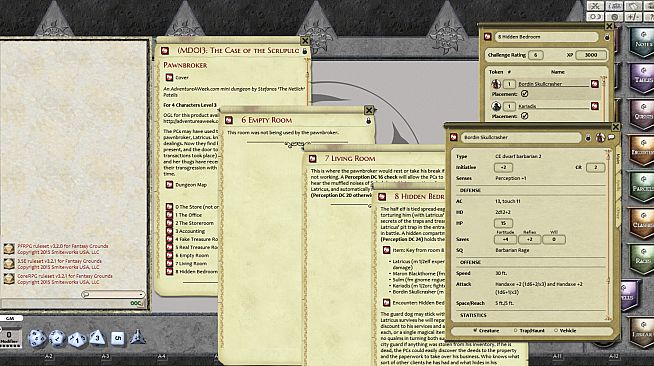Click the GM identity label

[x=10, y=318]
